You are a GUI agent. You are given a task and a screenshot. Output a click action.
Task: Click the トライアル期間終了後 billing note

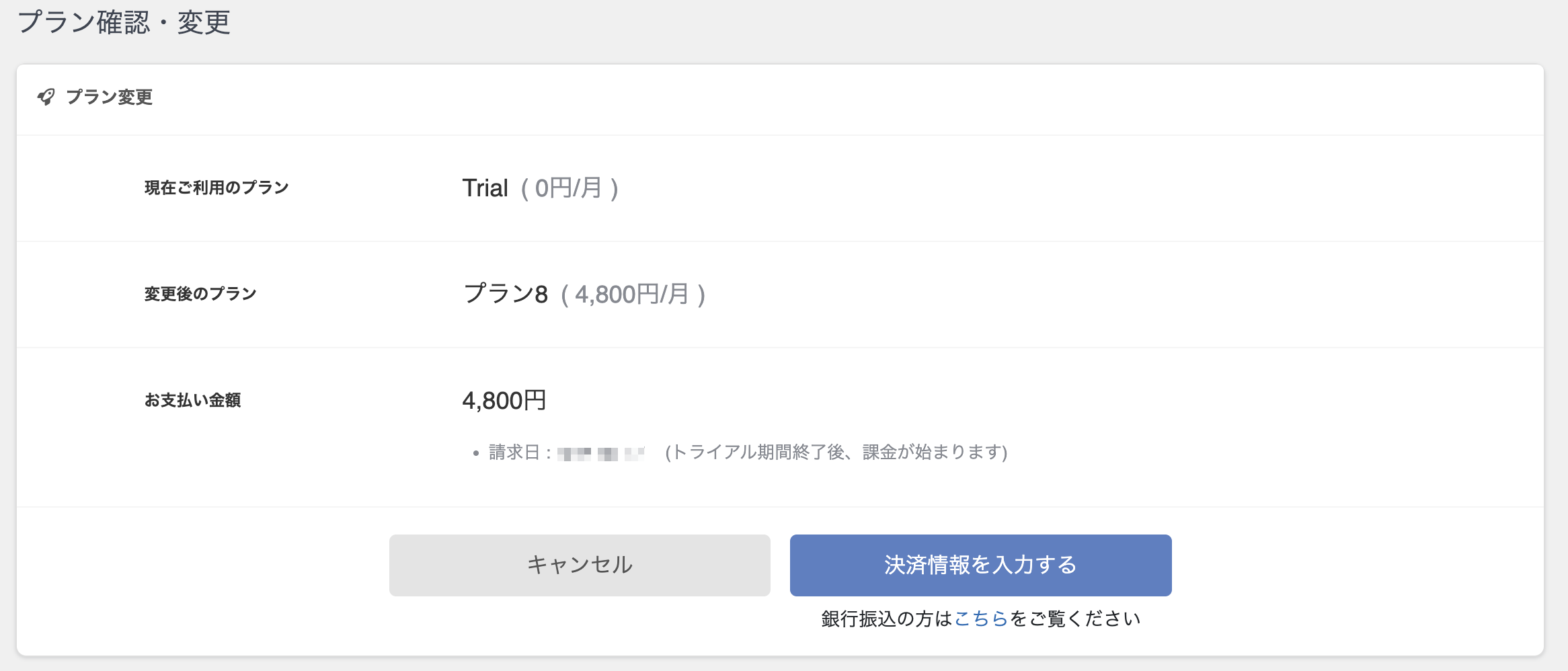(836, 452)
